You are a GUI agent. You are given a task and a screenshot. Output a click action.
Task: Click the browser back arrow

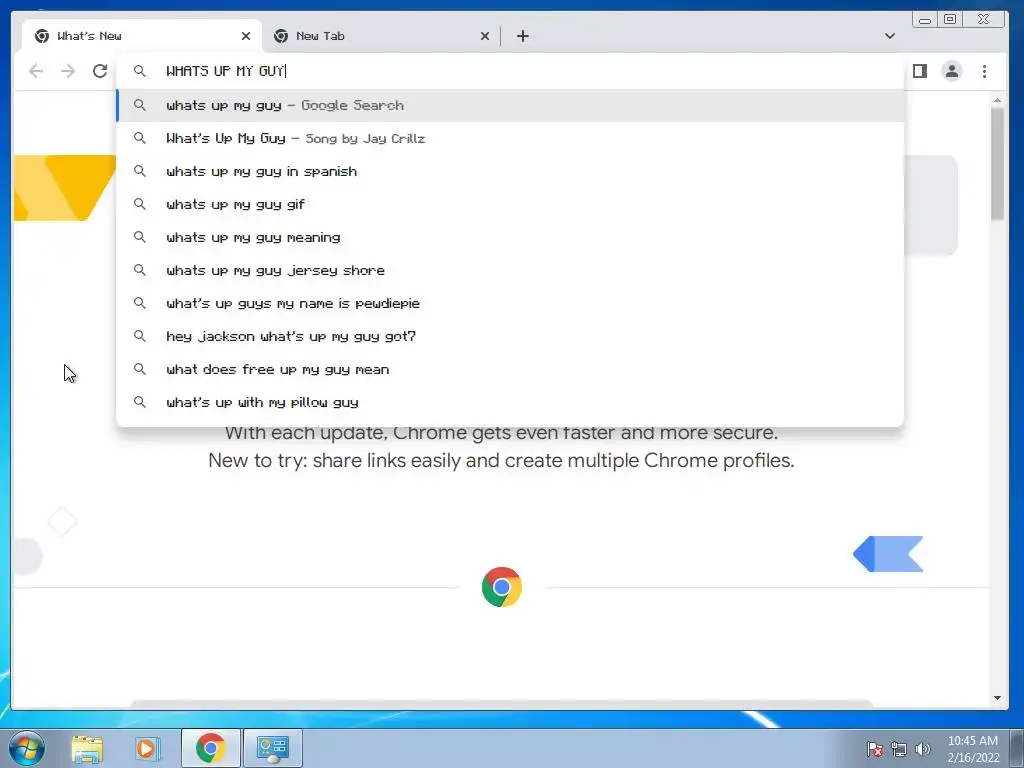(36, 71)
